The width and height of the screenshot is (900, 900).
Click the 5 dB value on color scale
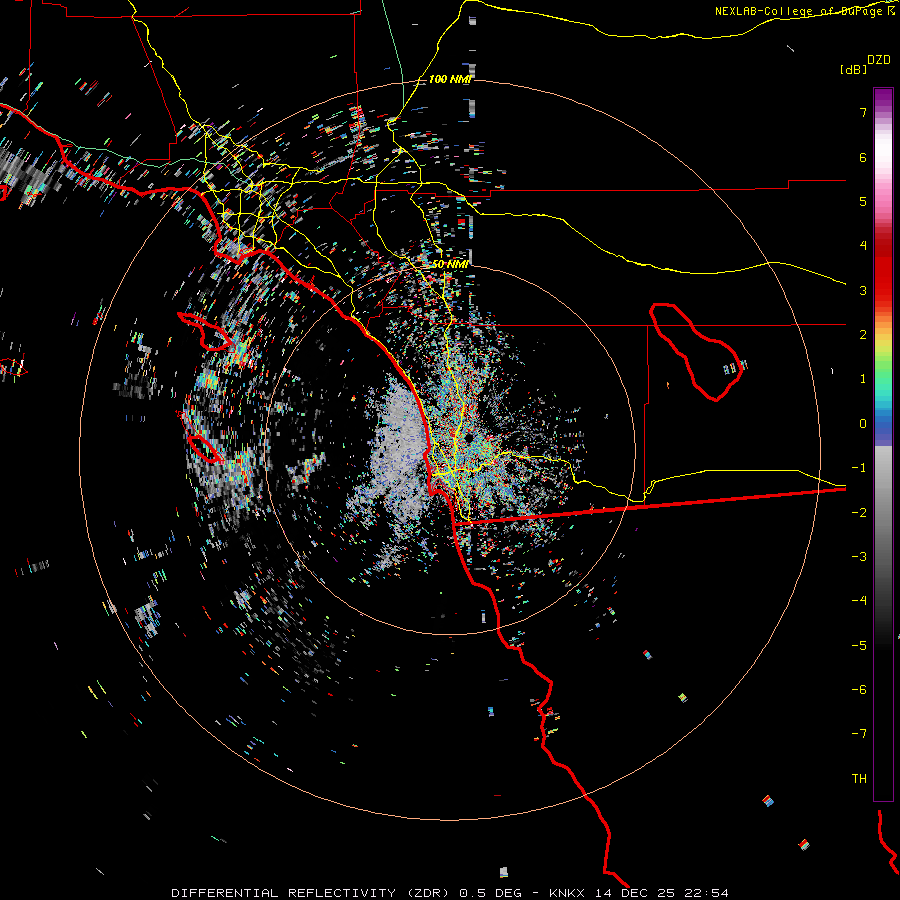coord(863,201)
